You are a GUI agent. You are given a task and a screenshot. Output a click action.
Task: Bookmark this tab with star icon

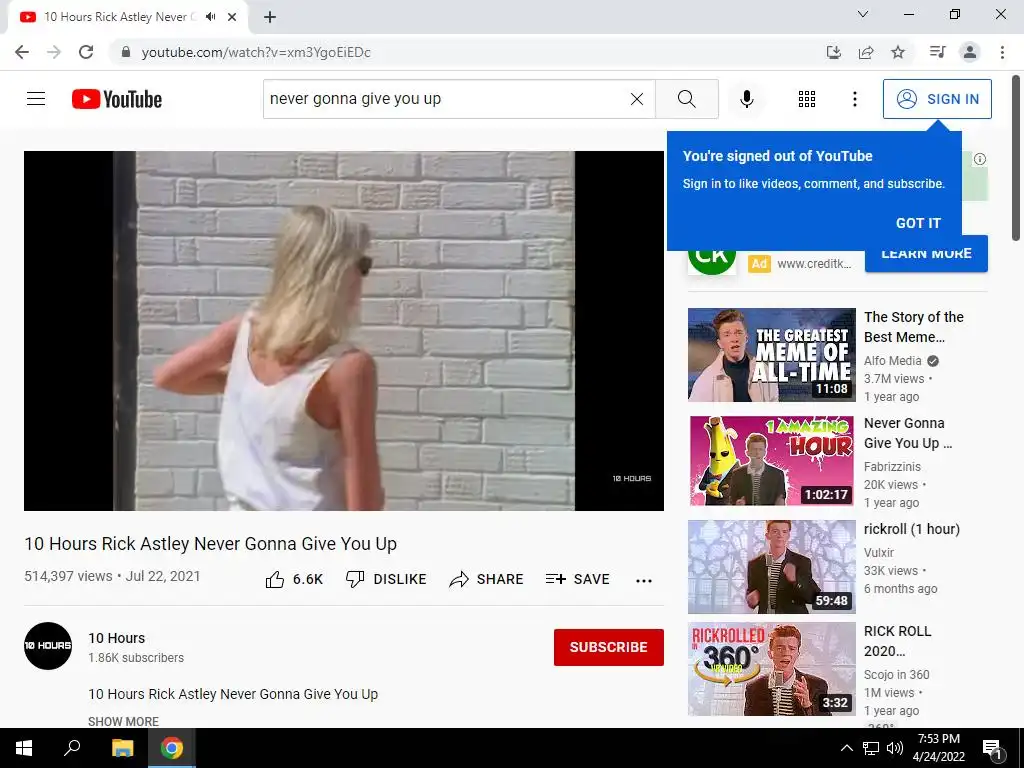click(x=898, y=52)
